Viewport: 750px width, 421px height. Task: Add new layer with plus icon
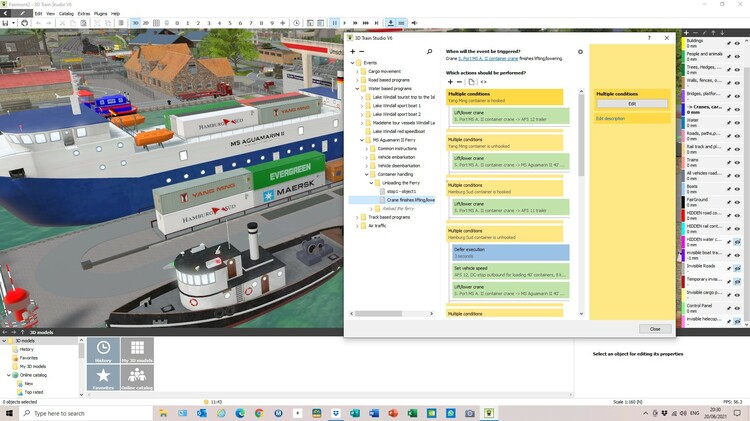point(686,33)
